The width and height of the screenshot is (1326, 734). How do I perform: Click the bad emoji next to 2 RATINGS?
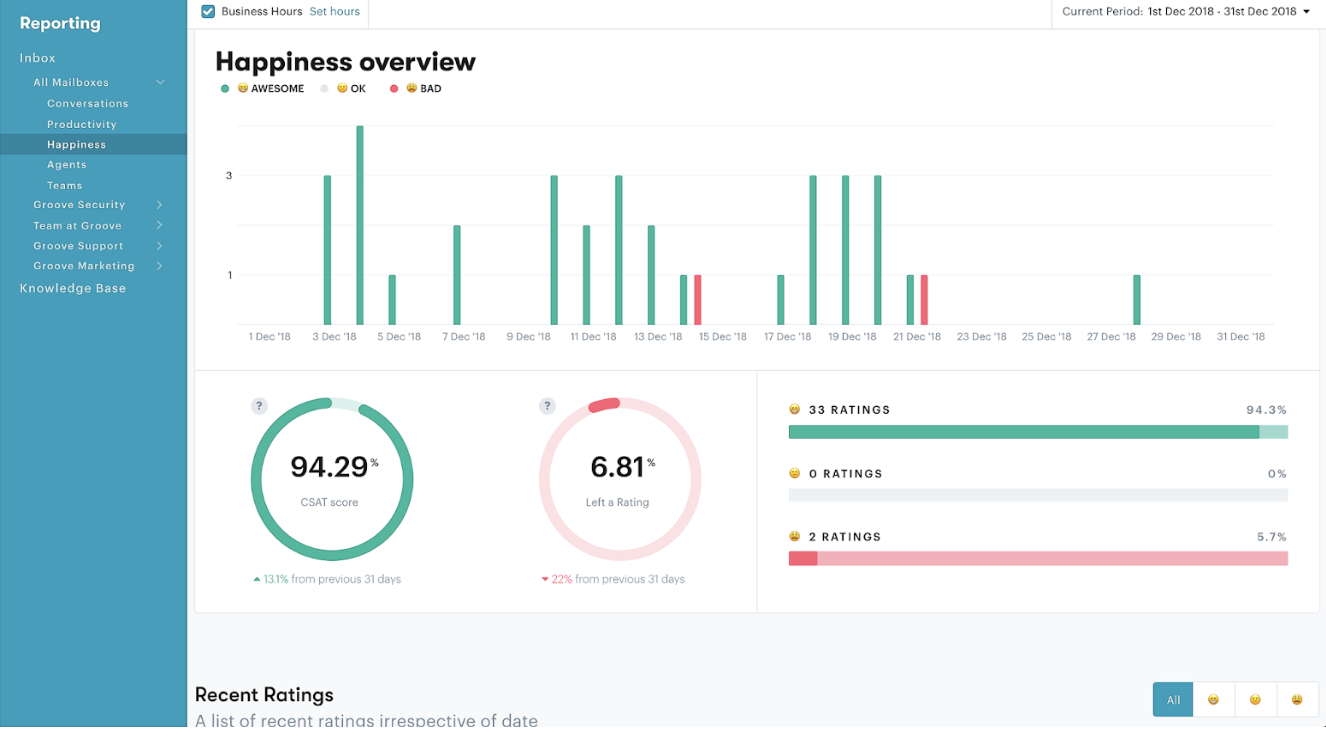pyautogui.click(x=795, y=536)
